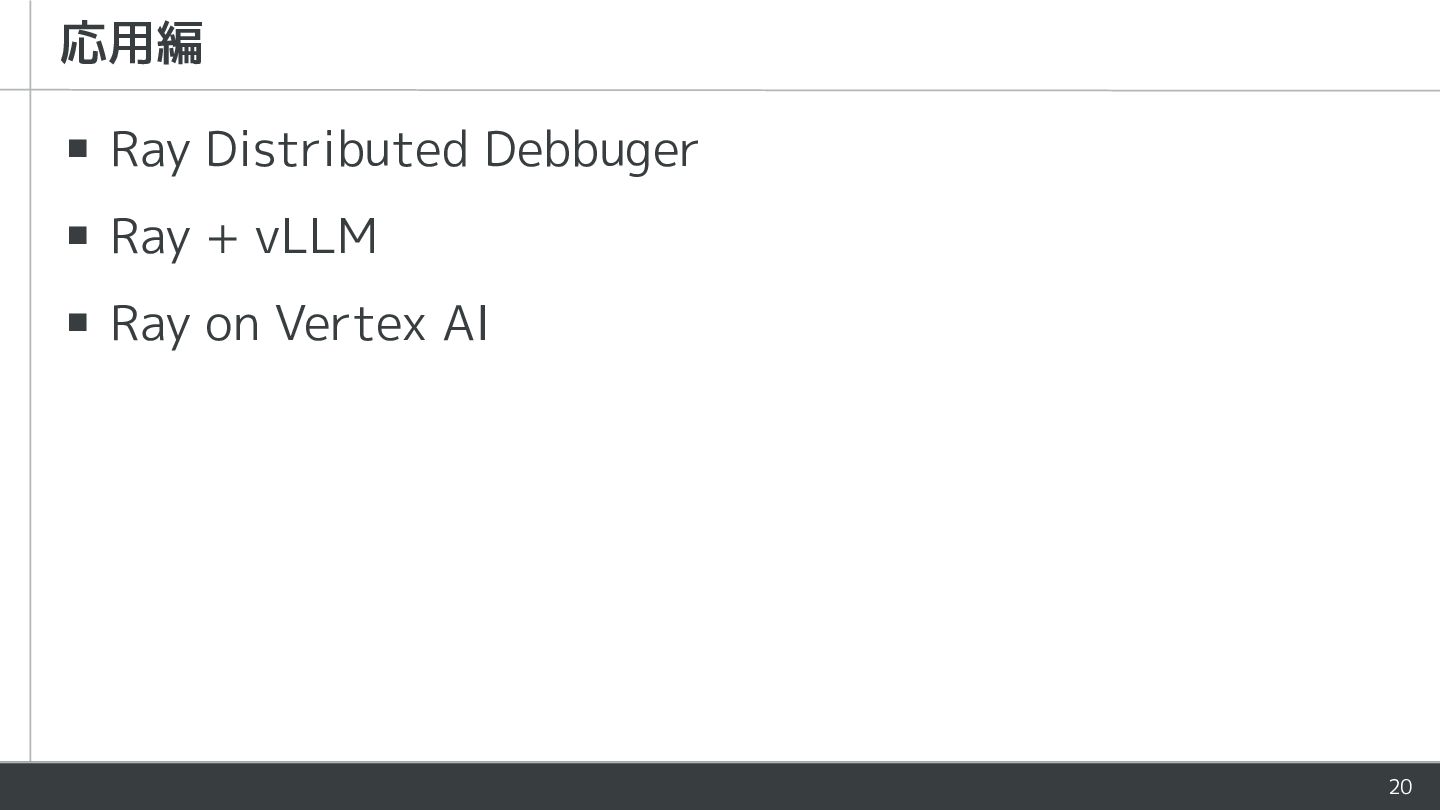Image resolution: width=1440 pixels, height=810 pixels.
Task: Select the square bullet before Ray + vLLM
Action: click(x=78, y=237)
